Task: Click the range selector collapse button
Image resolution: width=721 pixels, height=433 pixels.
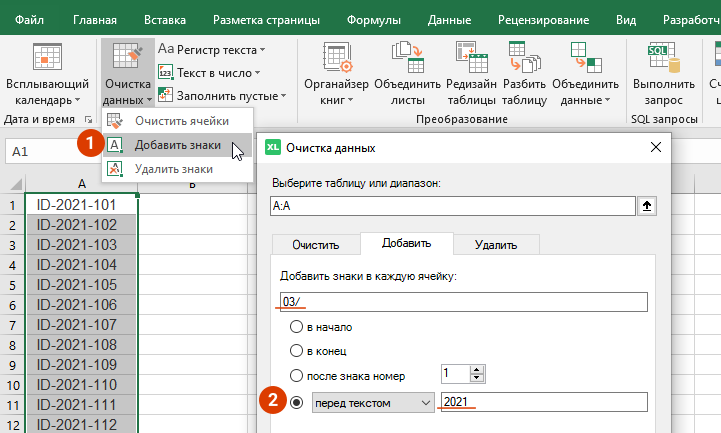Action: (x=648, y=206)
